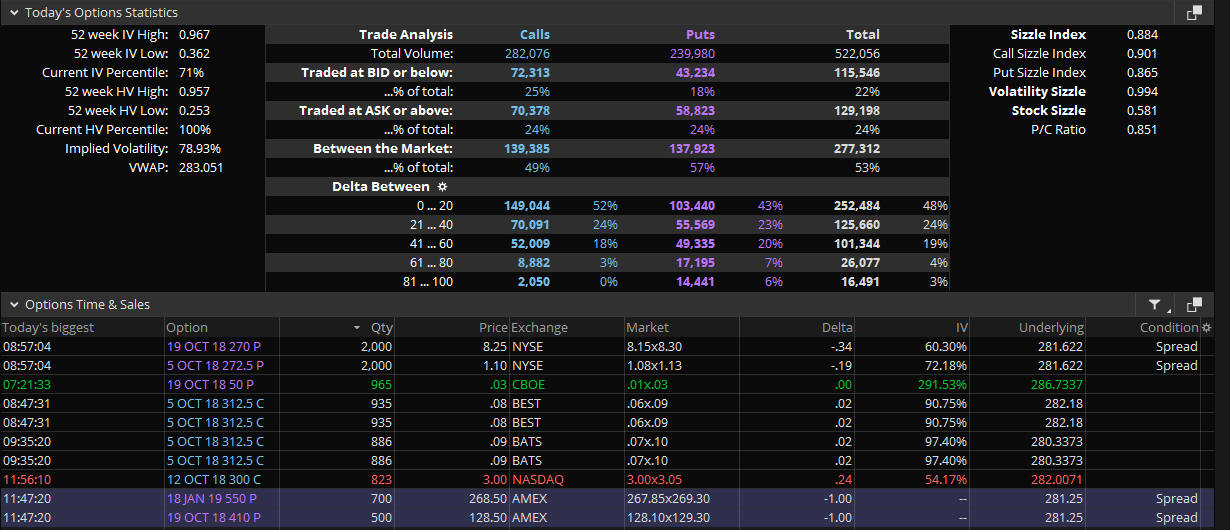Open the Time & Sales filter funnel
This screenshot has width=1230, height=530.
[1155, 305]
